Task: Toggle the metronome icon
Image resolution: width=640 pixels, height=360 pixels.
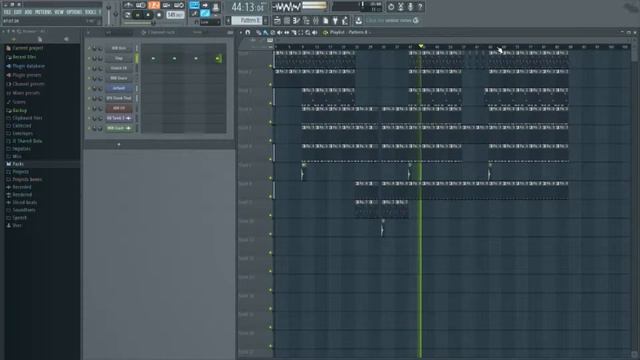Action: [129, 5]
